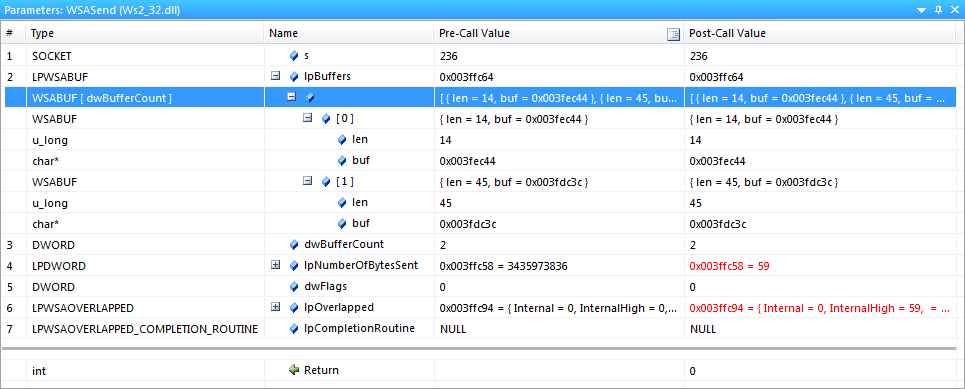Select the 'int' return type cell

[146, 370]
